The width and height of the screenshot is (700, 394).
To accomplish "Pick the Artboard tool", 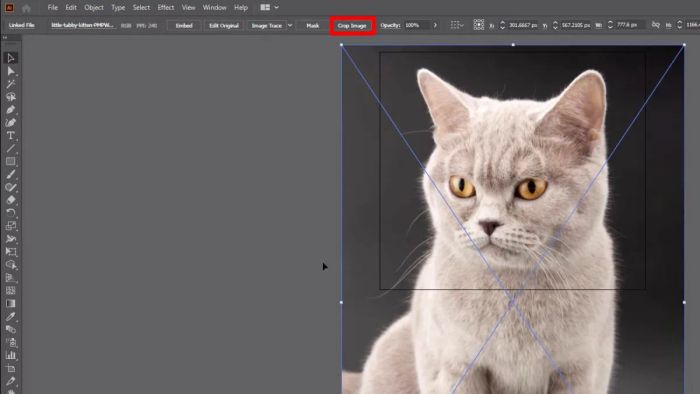I will 11,369.
